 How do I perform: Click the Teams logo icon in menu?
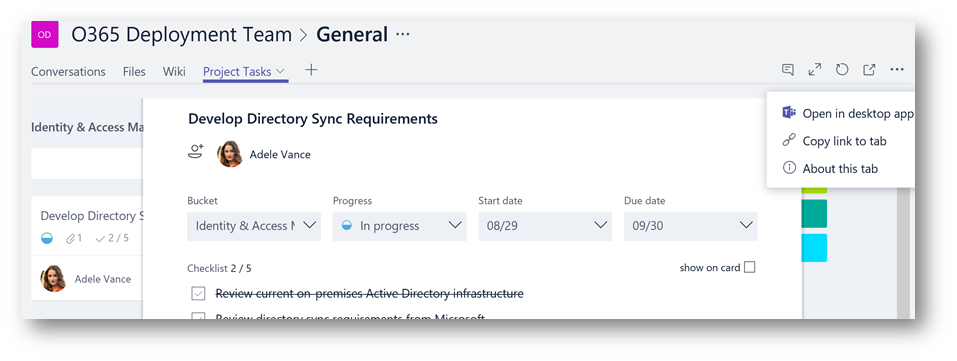click(789, 113)
